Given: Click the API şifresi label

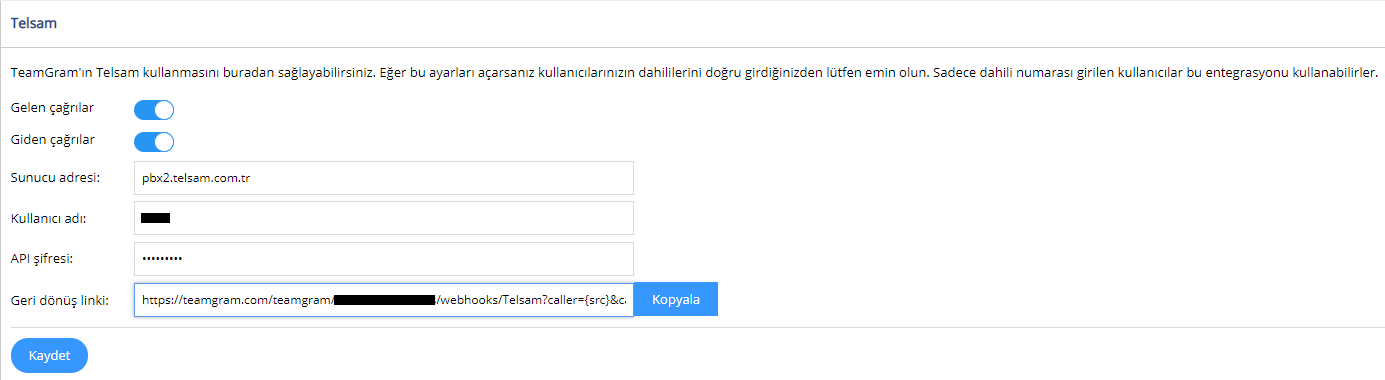Looking at the screenshot, I should [43, 259].
